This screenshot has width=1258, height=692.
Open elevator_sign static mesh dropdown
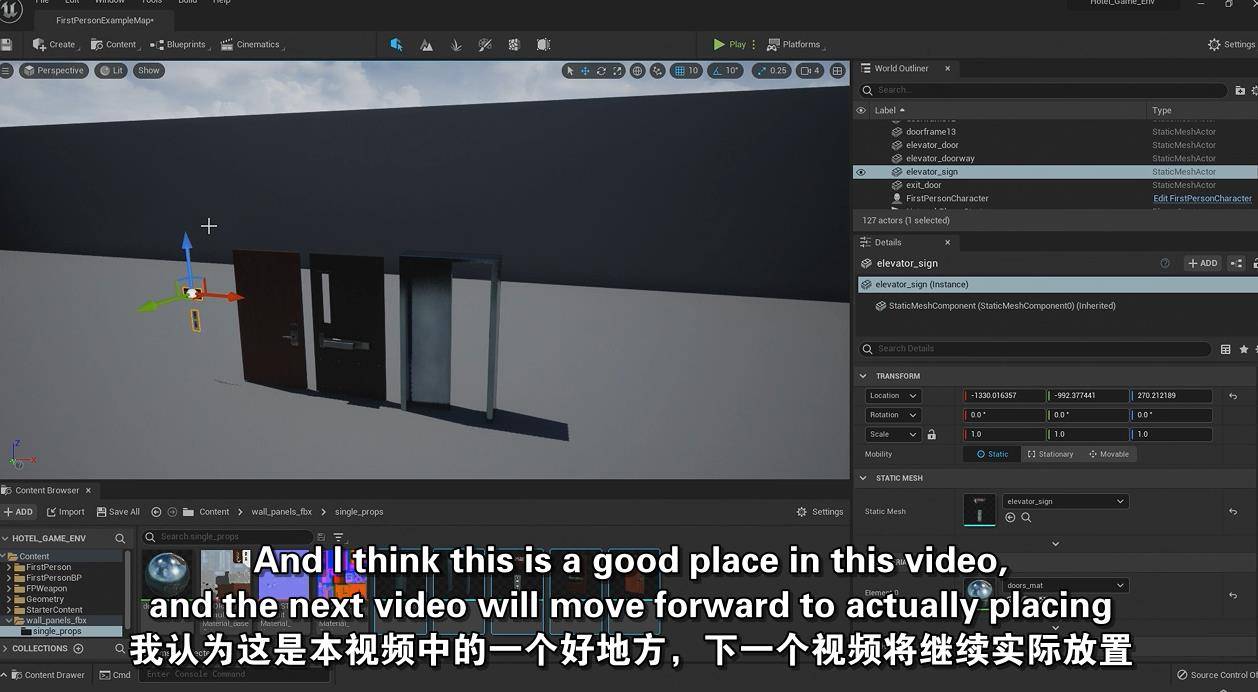click(x=1065, y=501)
